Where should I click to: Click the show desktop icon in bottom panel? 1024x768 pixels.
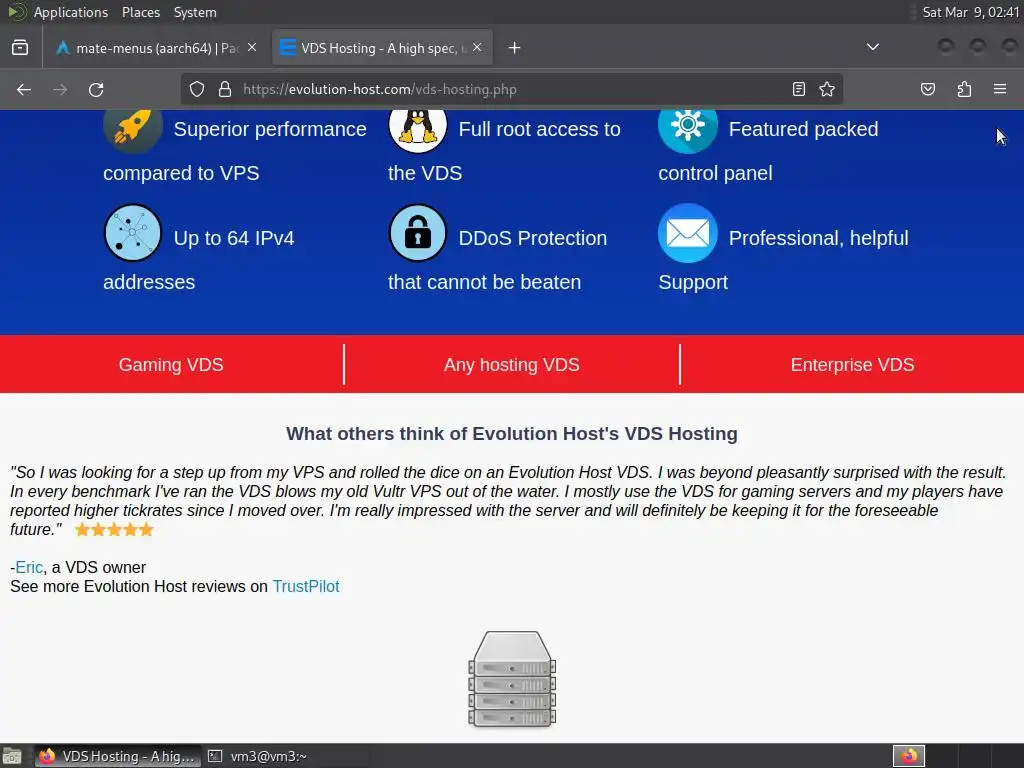[12, 756]
